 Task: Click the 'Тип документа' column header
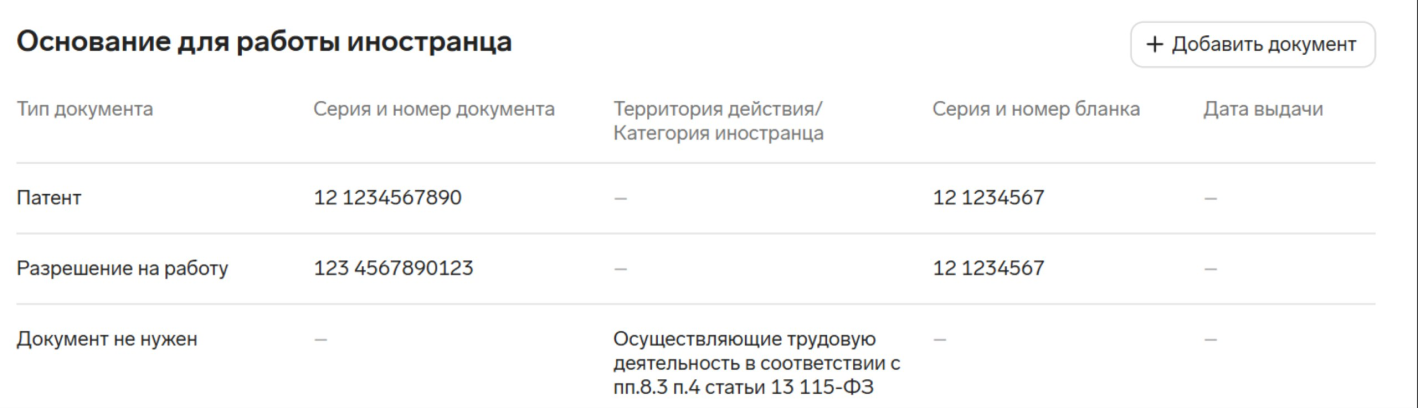85,109
